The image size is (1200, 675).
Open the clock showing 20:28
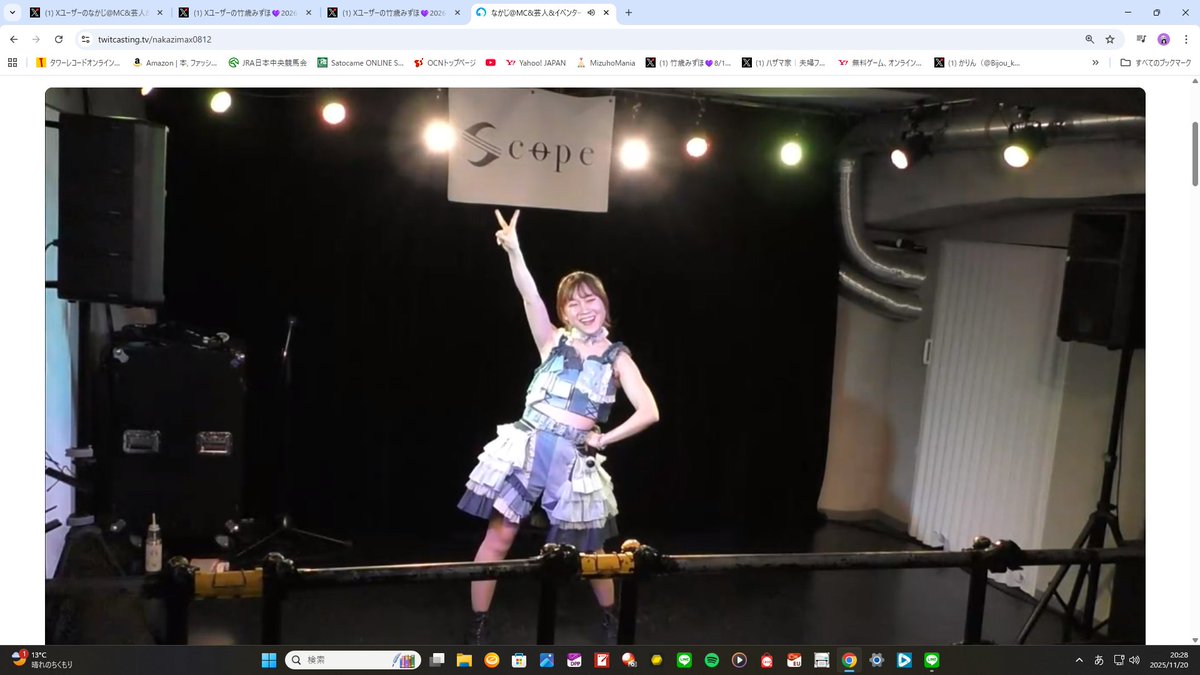(x=1168, y=660)
